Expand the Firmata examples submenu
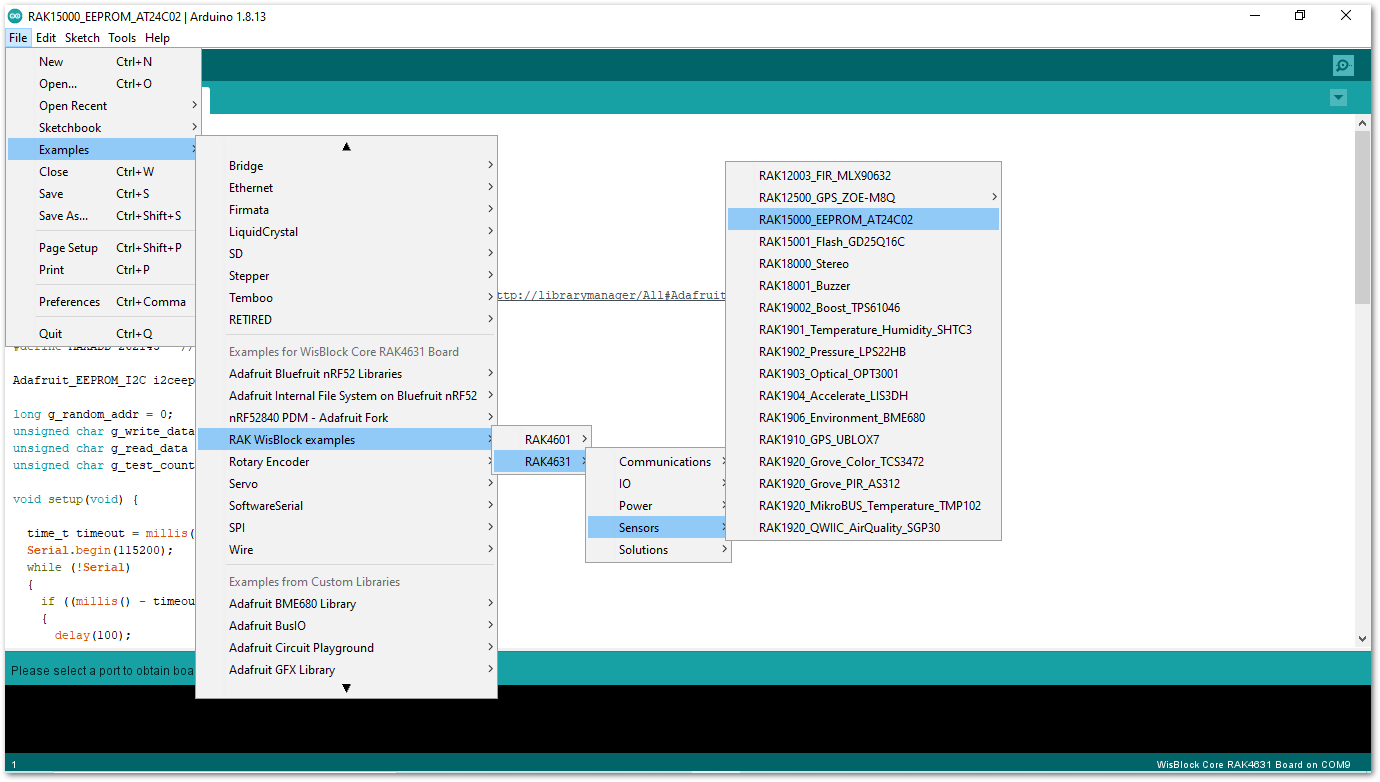1380x782 pixels. click(346, 210)
